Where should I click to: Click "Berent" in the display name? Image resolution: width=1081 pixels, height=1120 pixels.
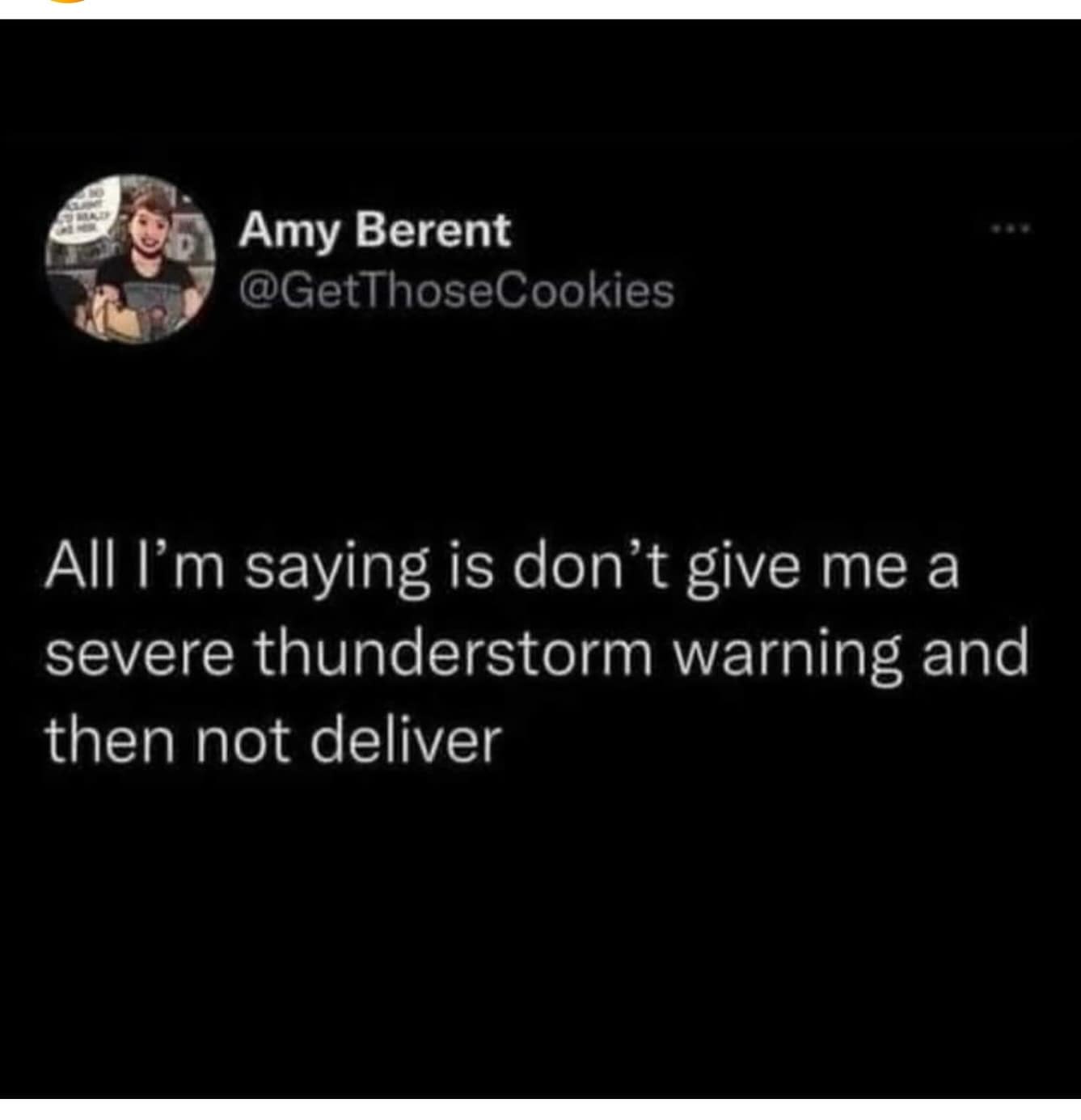click(434, 230)
